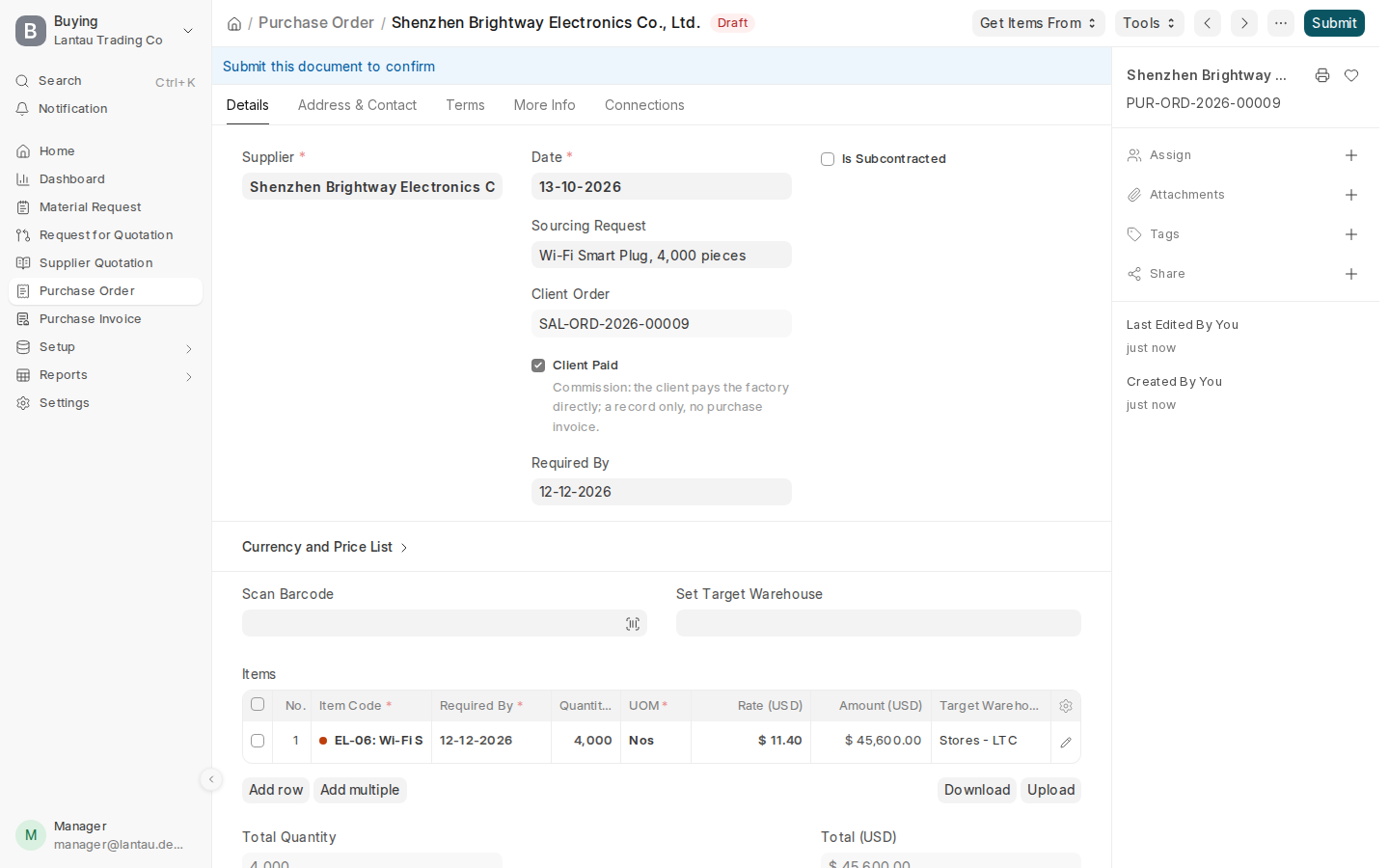
Task: Print this purchase order via printer icon
Action: 1322,75
